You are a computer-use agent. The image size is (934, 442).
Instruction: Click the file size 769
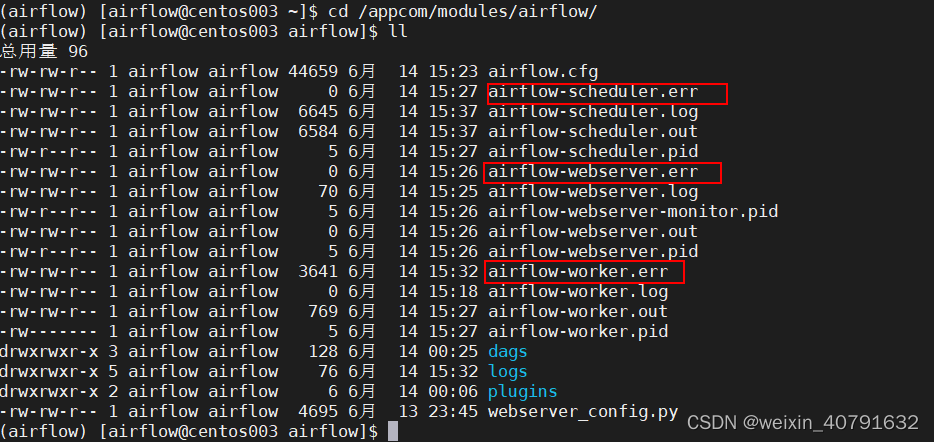pyautogui.click(x=323, y=312)
